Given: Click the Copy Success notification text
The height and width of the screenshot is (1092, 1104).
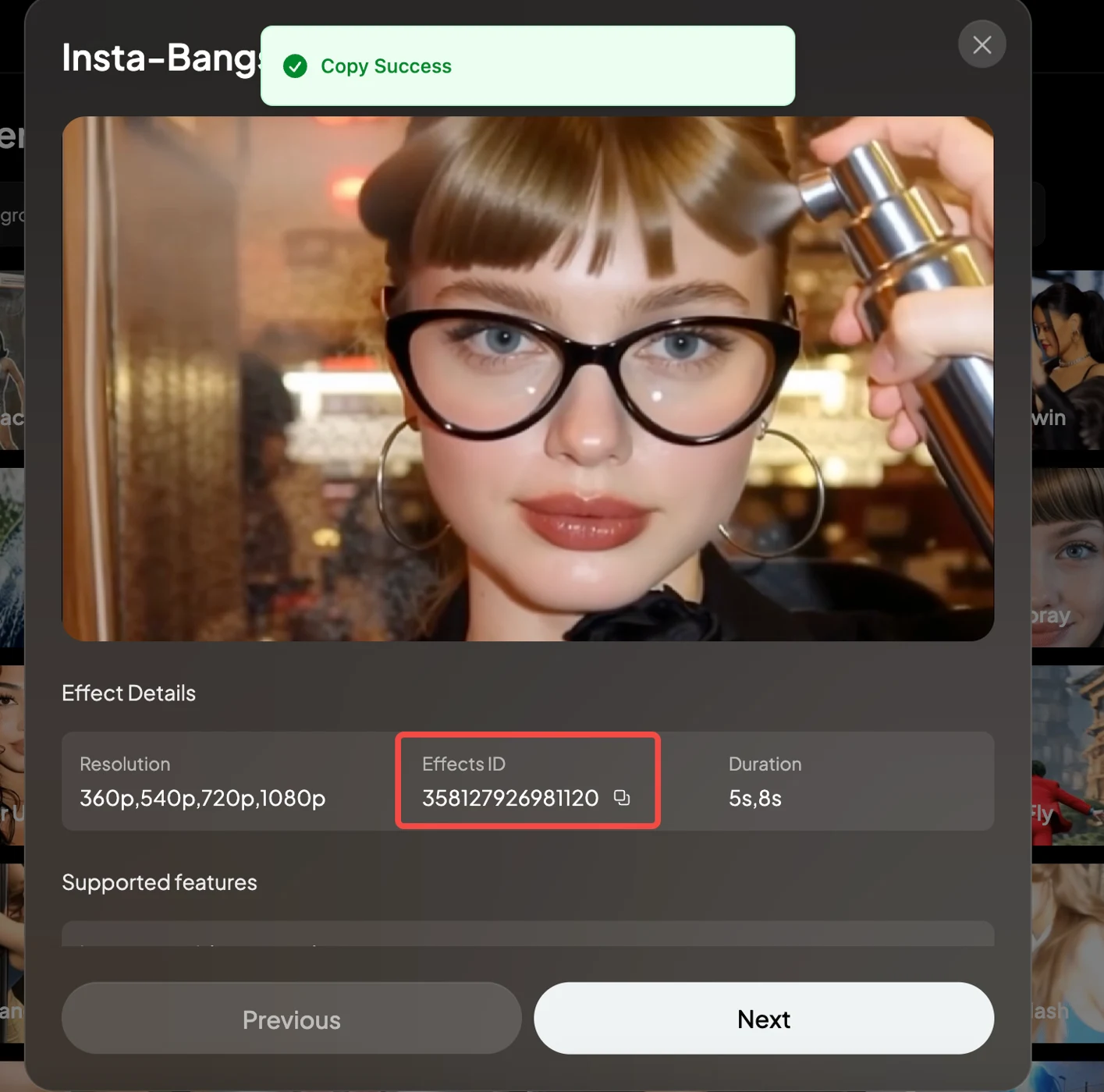Looking at the screenshot, I should pyautogui.click(x=386, y=66).
